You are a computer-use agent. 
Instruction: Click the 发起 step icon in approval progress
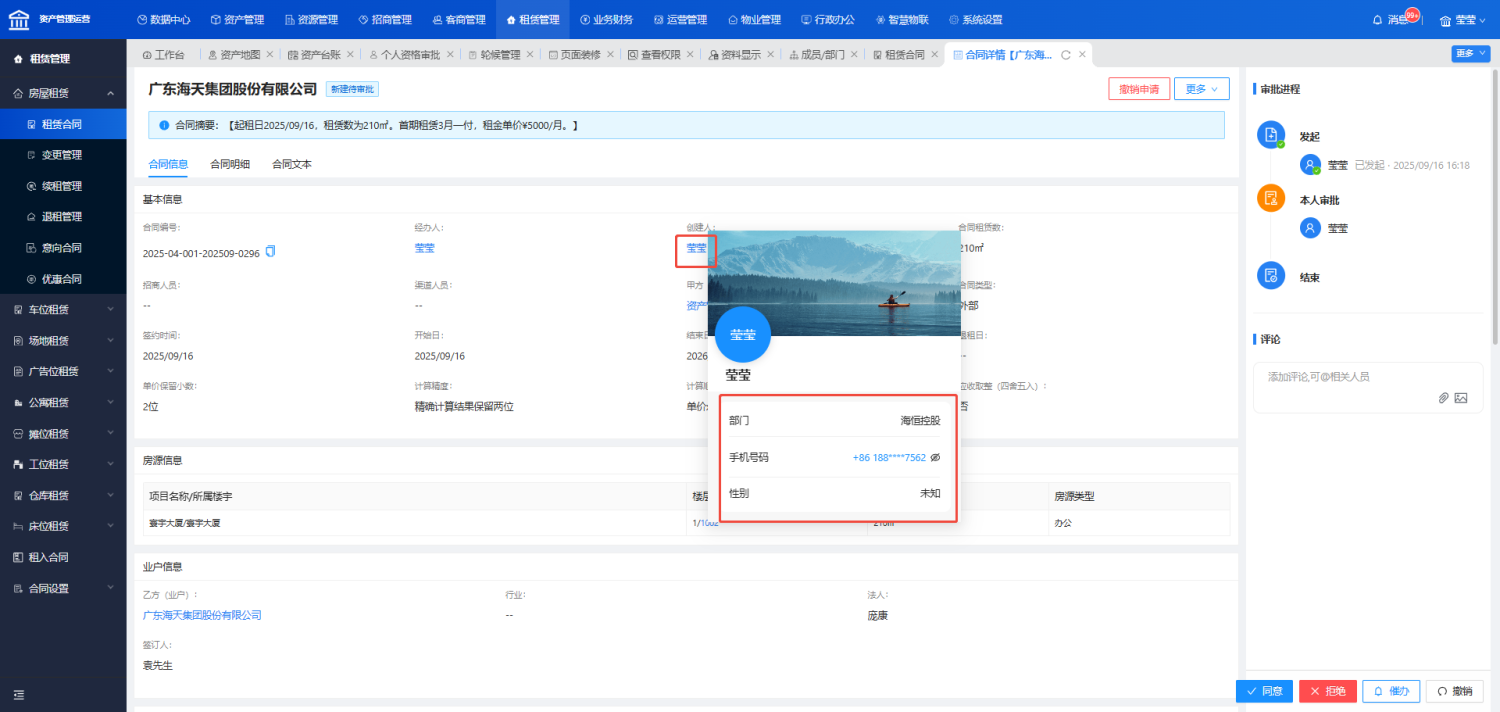click(x=1270, y=135)
